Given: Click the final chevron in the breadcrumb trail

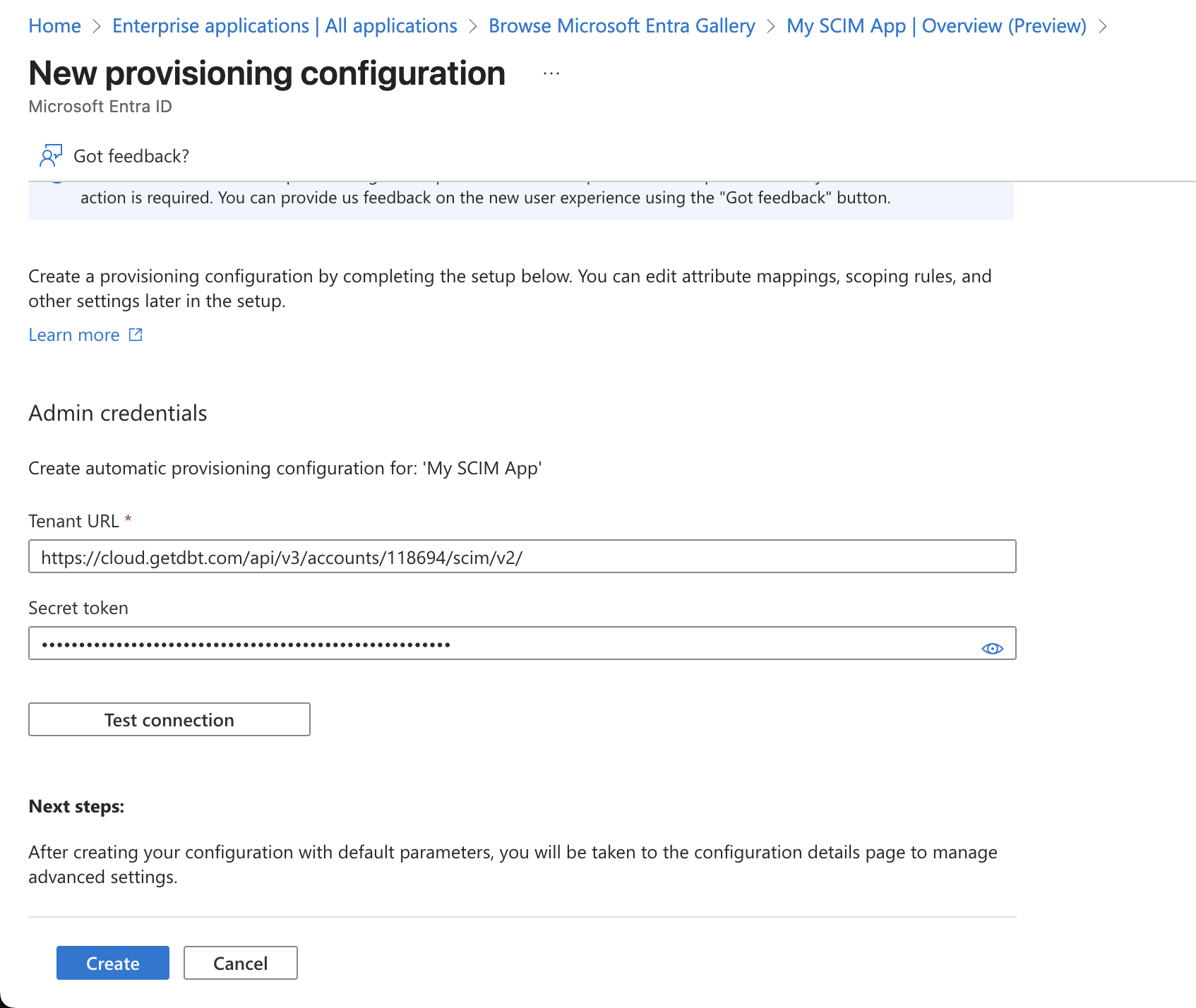Looking at the screenshot, I should (1104, 26).
